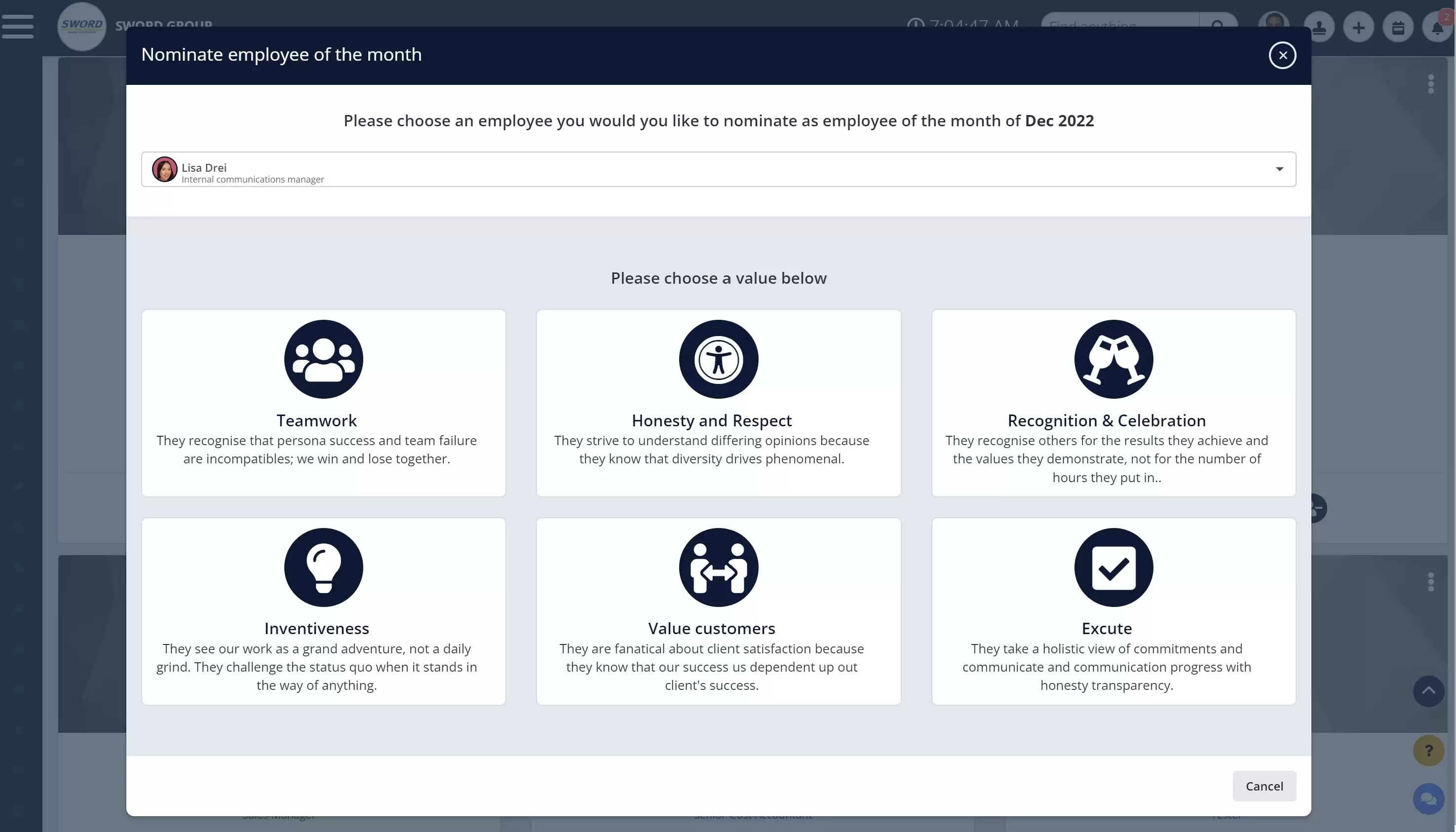Click the plus add icon in header
Viewport: 1456px width, 832px height.
1358,27
